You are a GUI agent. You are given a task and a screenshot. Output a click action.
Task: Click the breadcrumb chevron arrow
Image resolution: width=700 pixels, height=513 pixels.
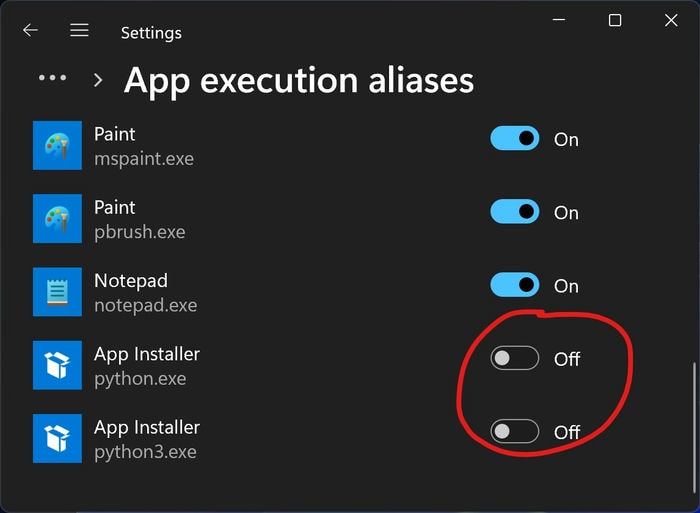coord(98,80)
